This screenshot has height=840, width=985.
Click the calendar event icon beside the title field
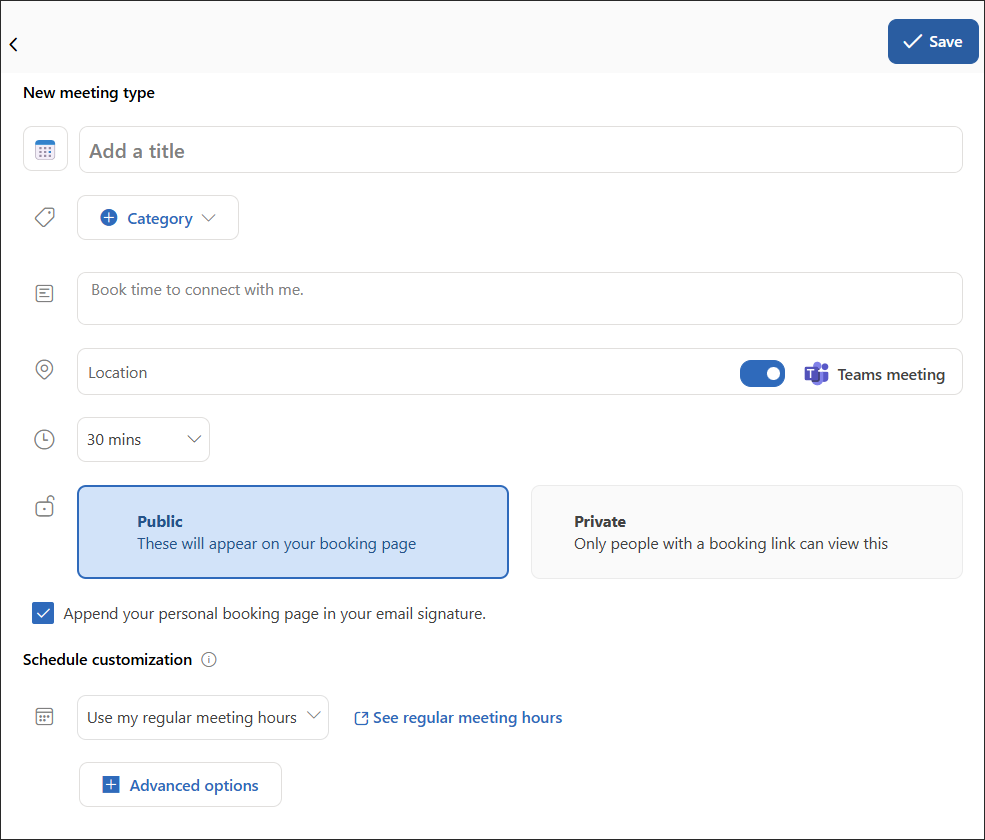pyautogui.click(x=45, y=148)
